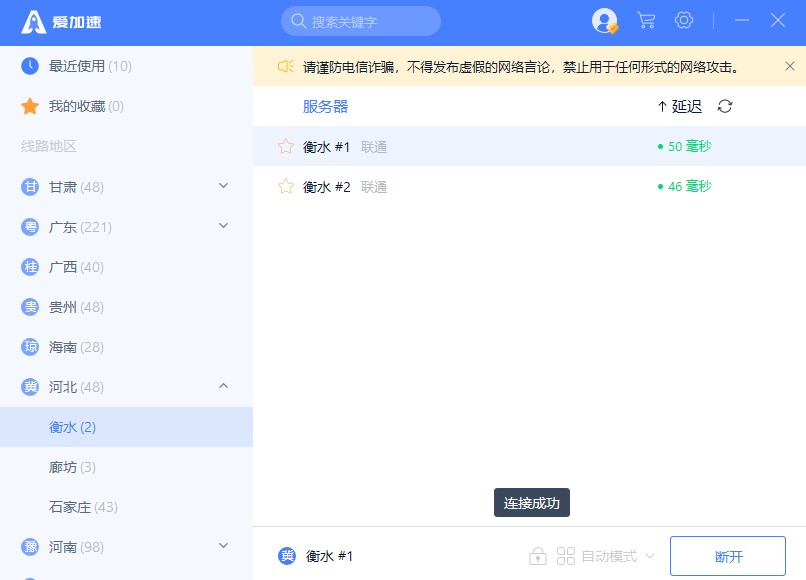Select 廊坊 (3) city
This screenshot has width=806, height=580.
point(126,467)
